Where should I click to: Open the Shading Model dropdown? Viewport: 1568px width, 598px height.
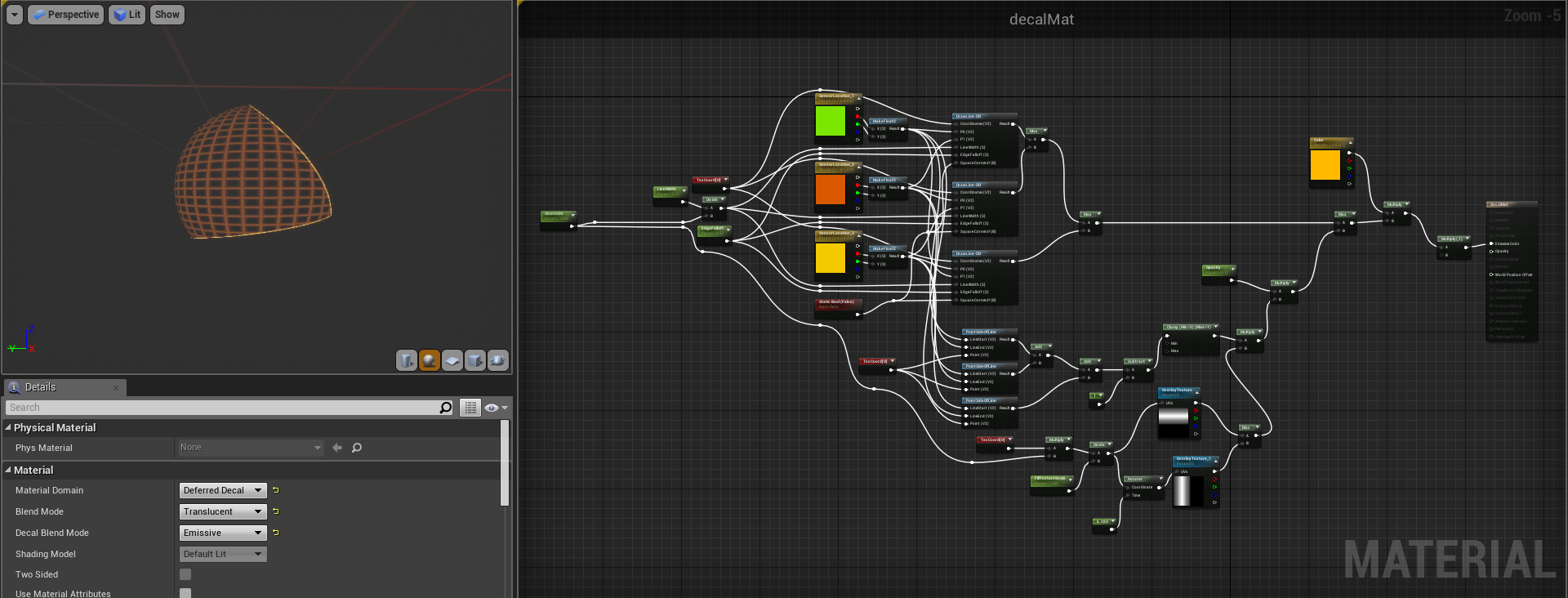223,554
